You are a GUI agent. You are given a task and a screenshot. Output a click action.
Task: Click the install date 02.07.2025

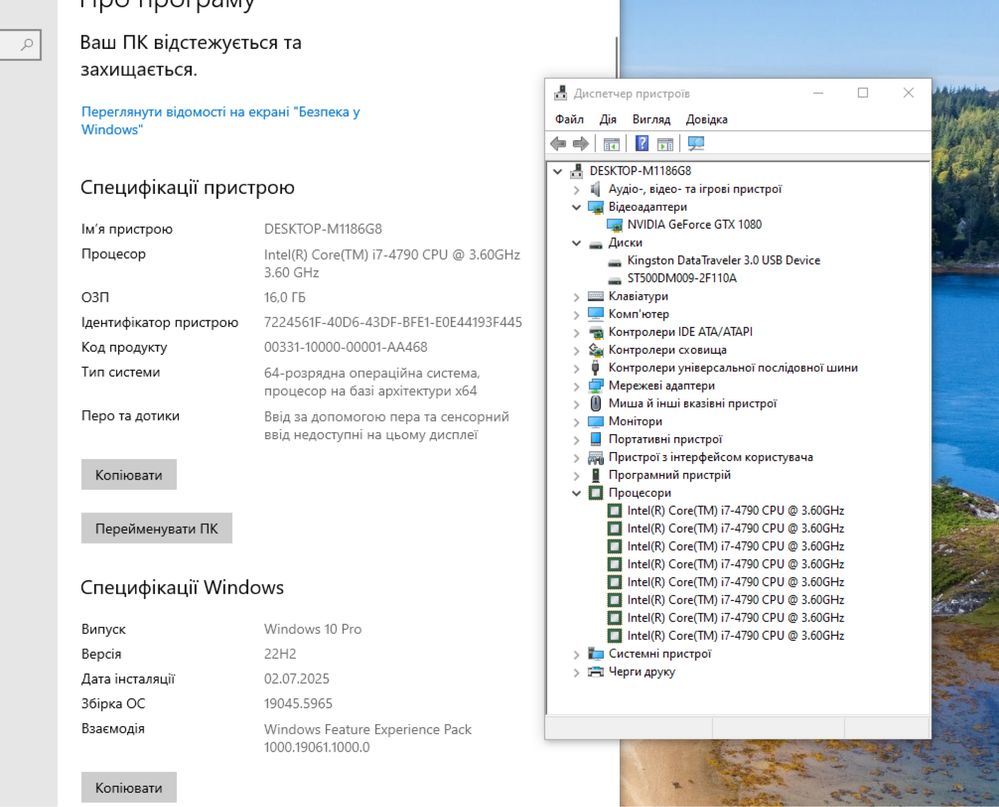click(297, 679)
